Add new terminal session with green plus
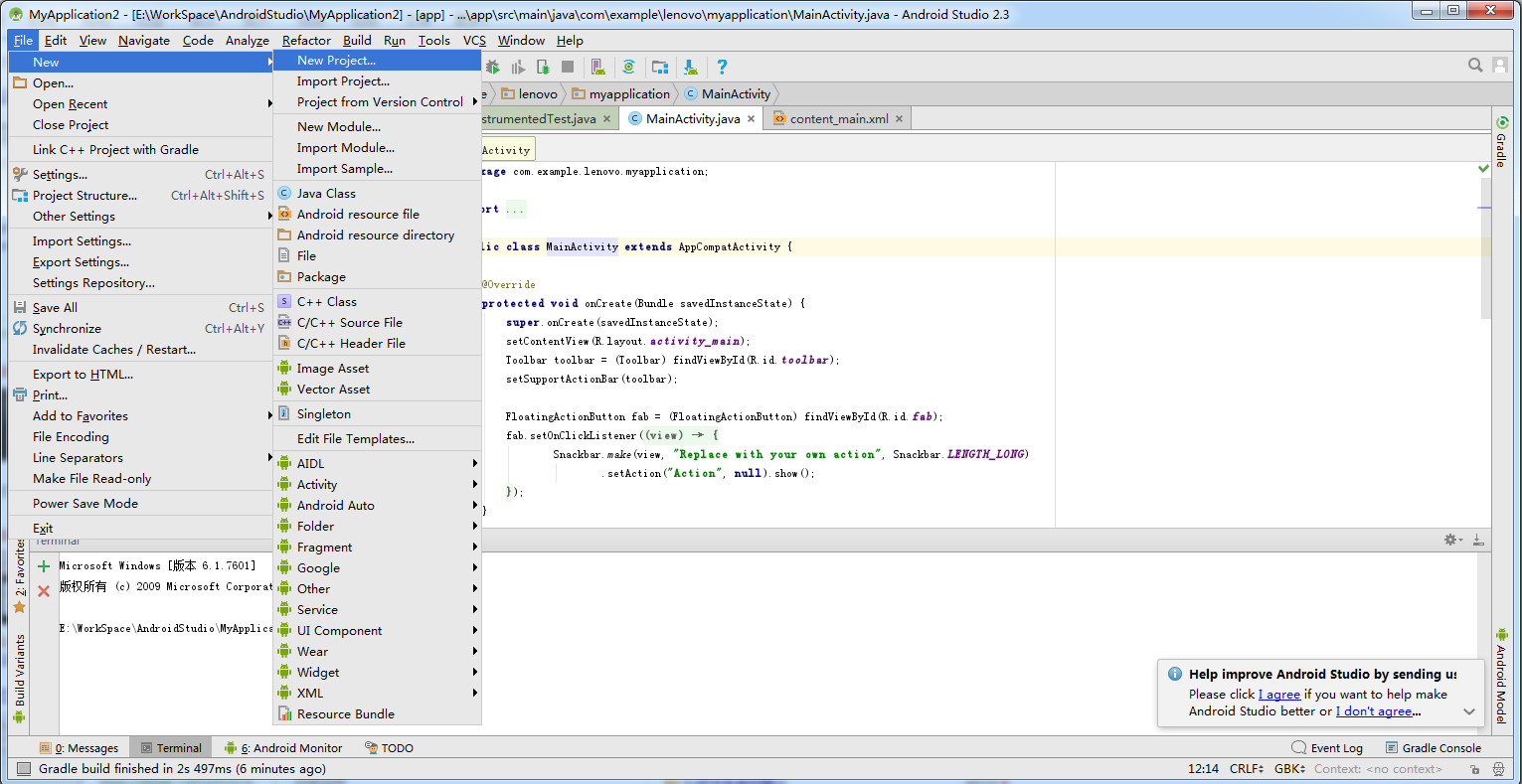 pos(44,566)
